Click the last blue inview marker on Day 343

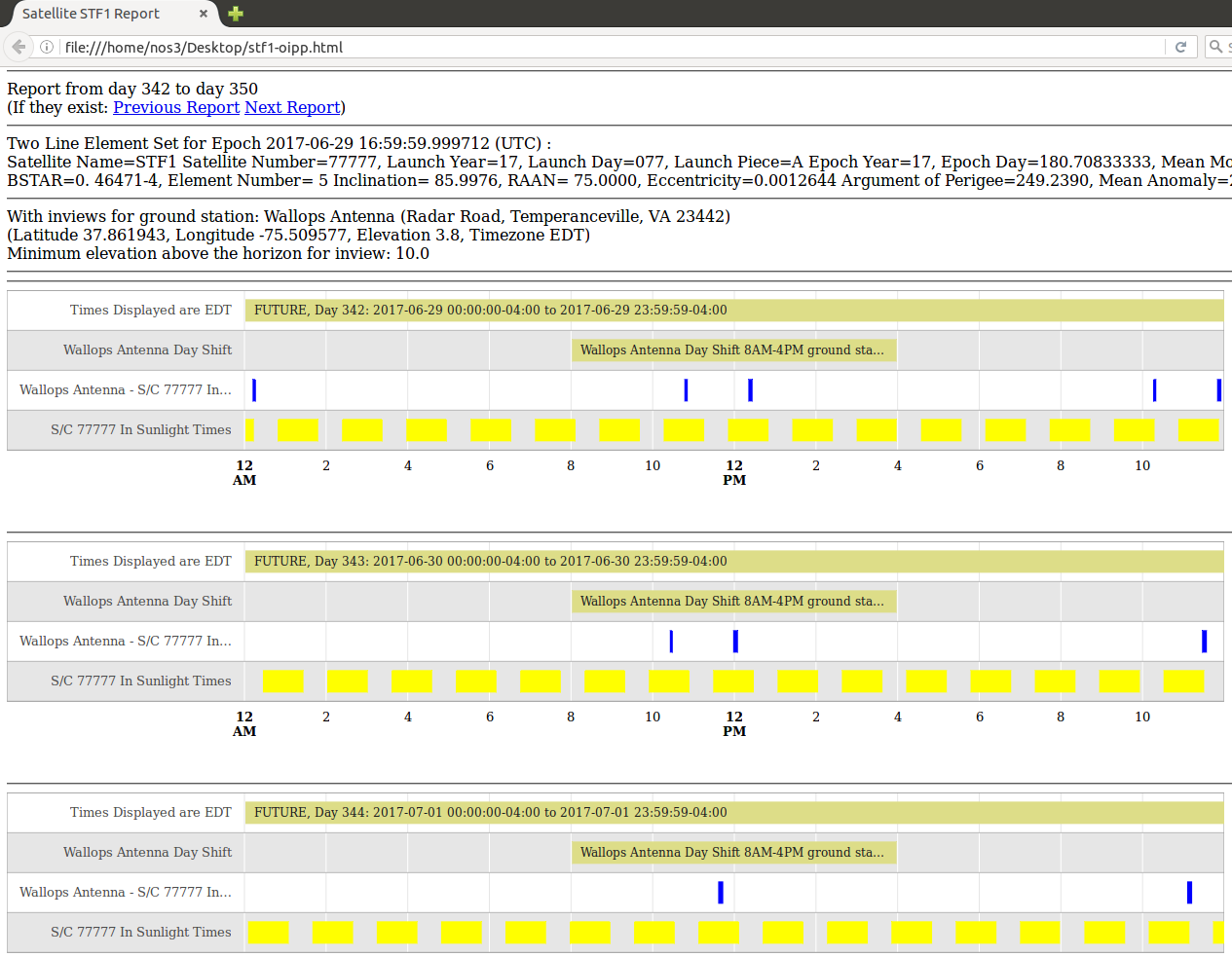[x=1204, y=641]
